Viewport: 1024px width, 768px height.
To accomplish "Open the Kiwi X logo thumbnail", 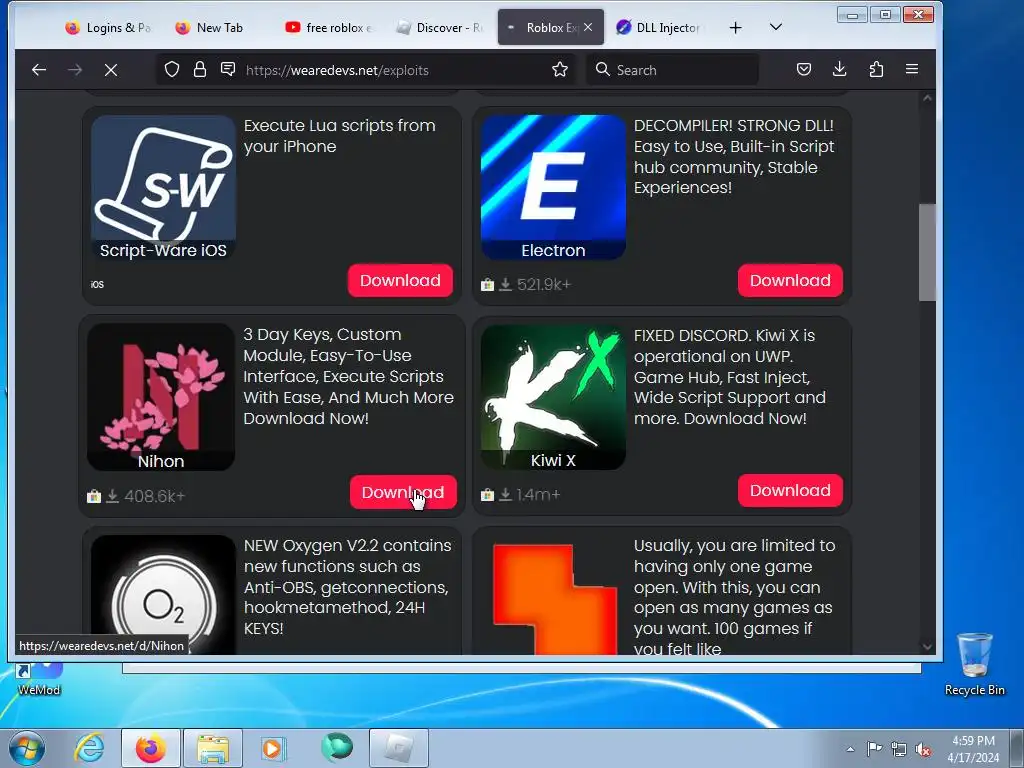I will click(x=553, y=397).
